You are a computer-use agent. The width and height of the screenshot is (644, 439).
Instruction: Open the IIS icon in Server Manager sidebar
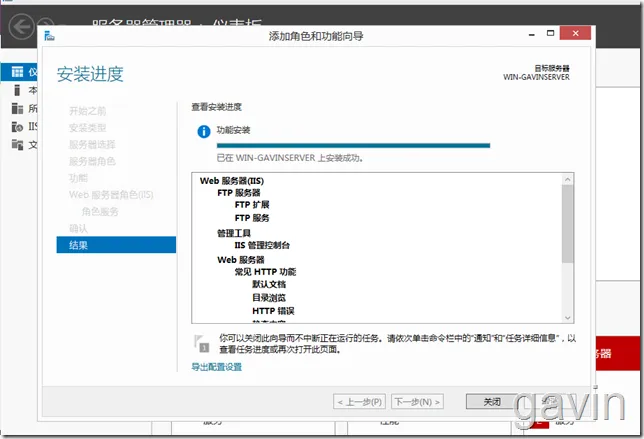point(17,127)
